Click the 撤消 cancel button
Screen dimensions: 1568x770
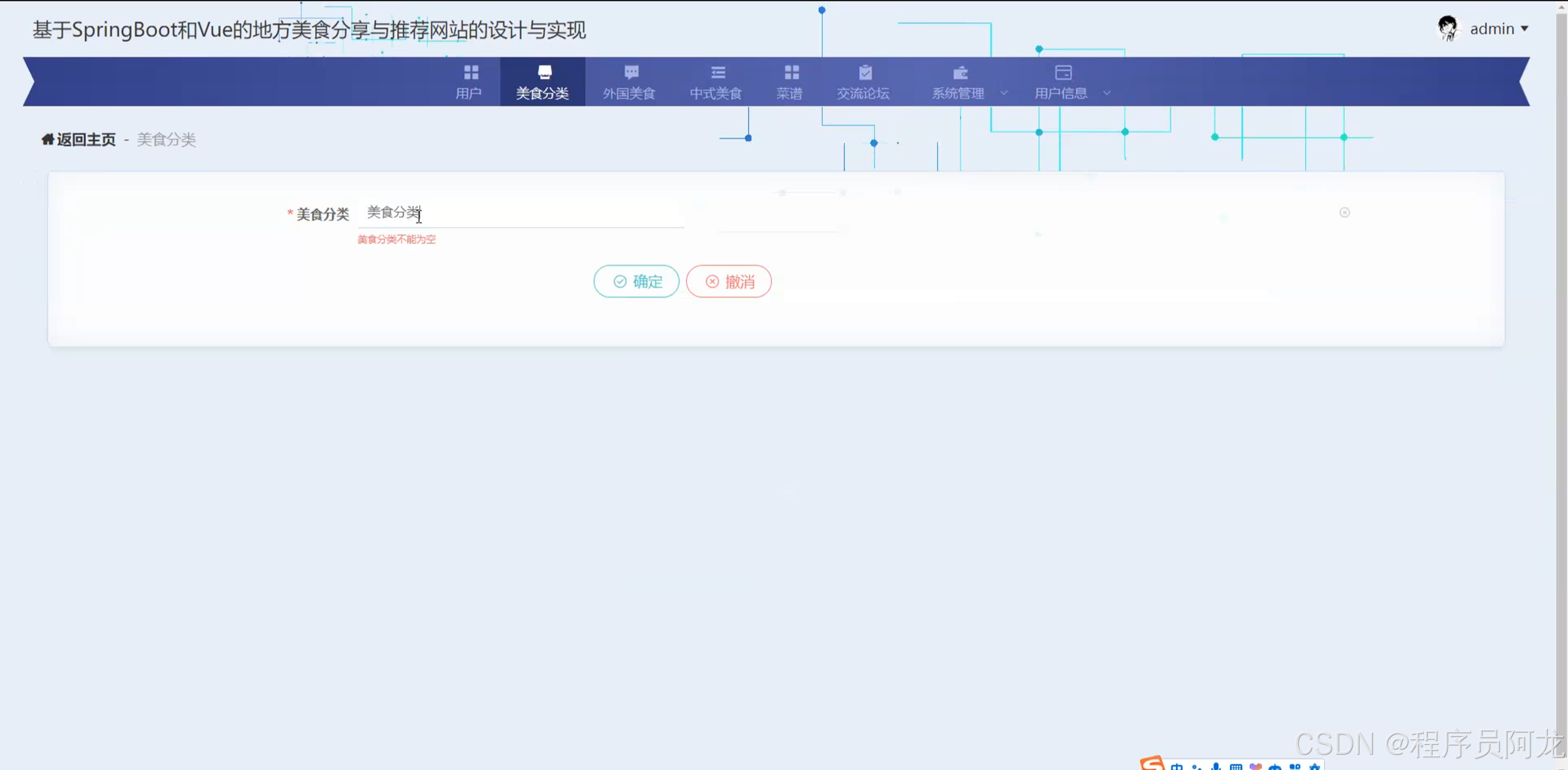coord(729,282)
